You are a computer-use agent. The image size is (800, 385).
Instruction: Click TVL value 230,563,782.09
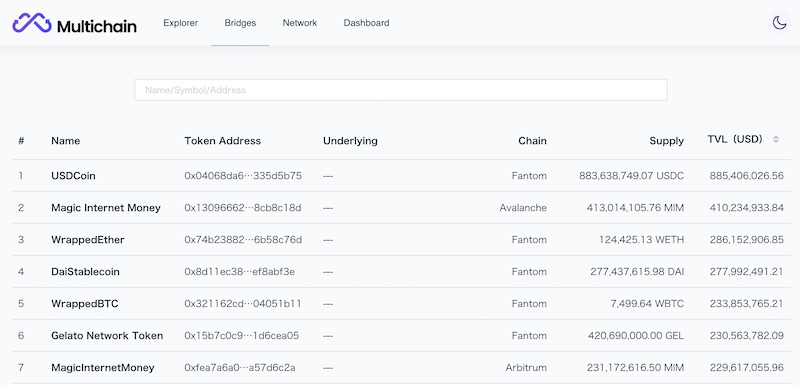click(746, 336)
